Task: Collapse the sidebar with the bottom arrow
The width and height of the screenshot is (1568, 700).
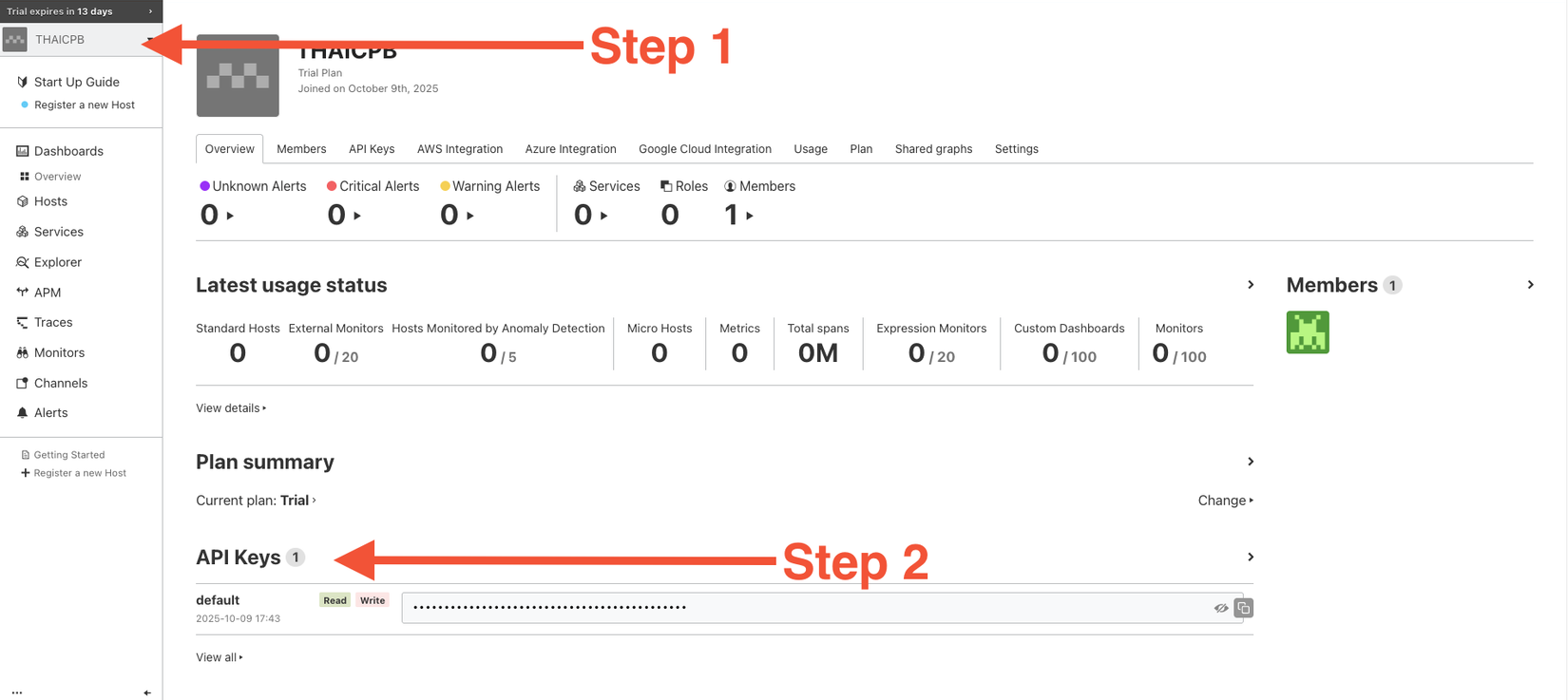Action: click(146, 692)
